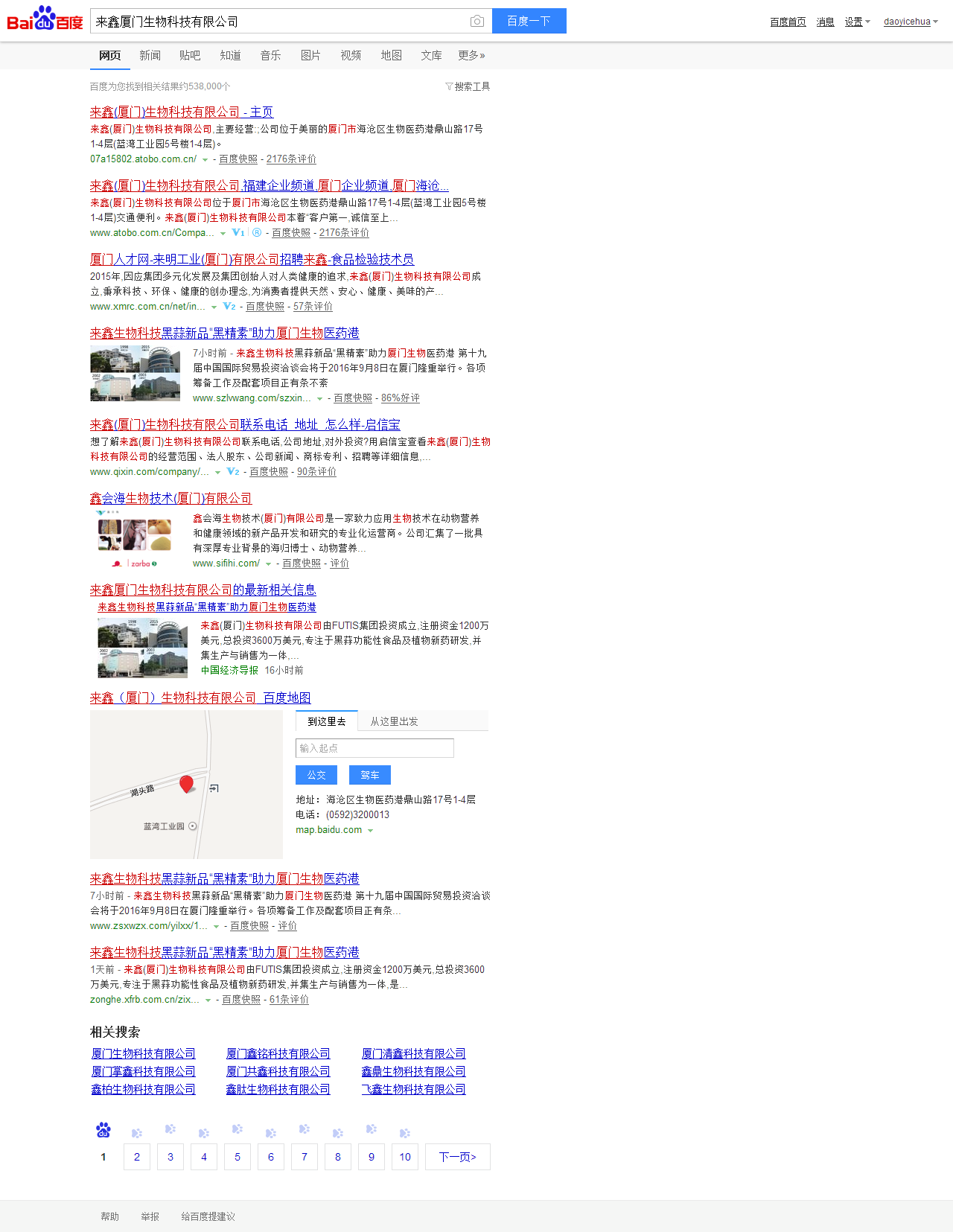The image size is (953, 1232).
Task: Open building thumbnail of szlwang result
Action: point(135,374)
